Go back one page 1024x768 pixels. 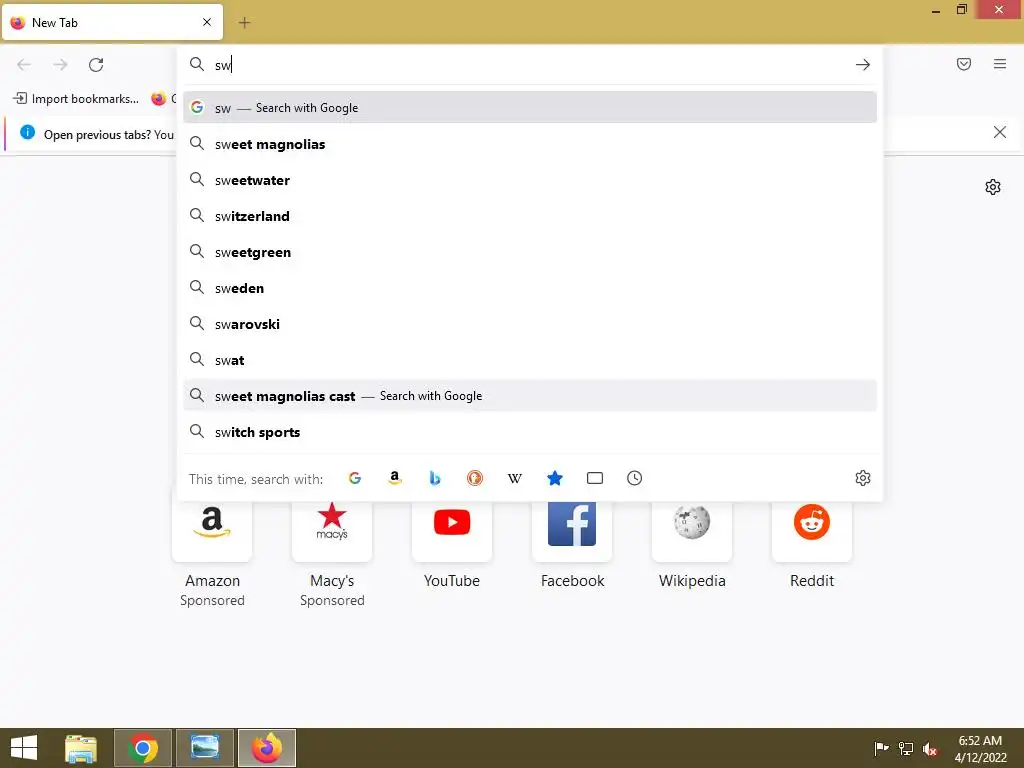[x=24, y=65]
